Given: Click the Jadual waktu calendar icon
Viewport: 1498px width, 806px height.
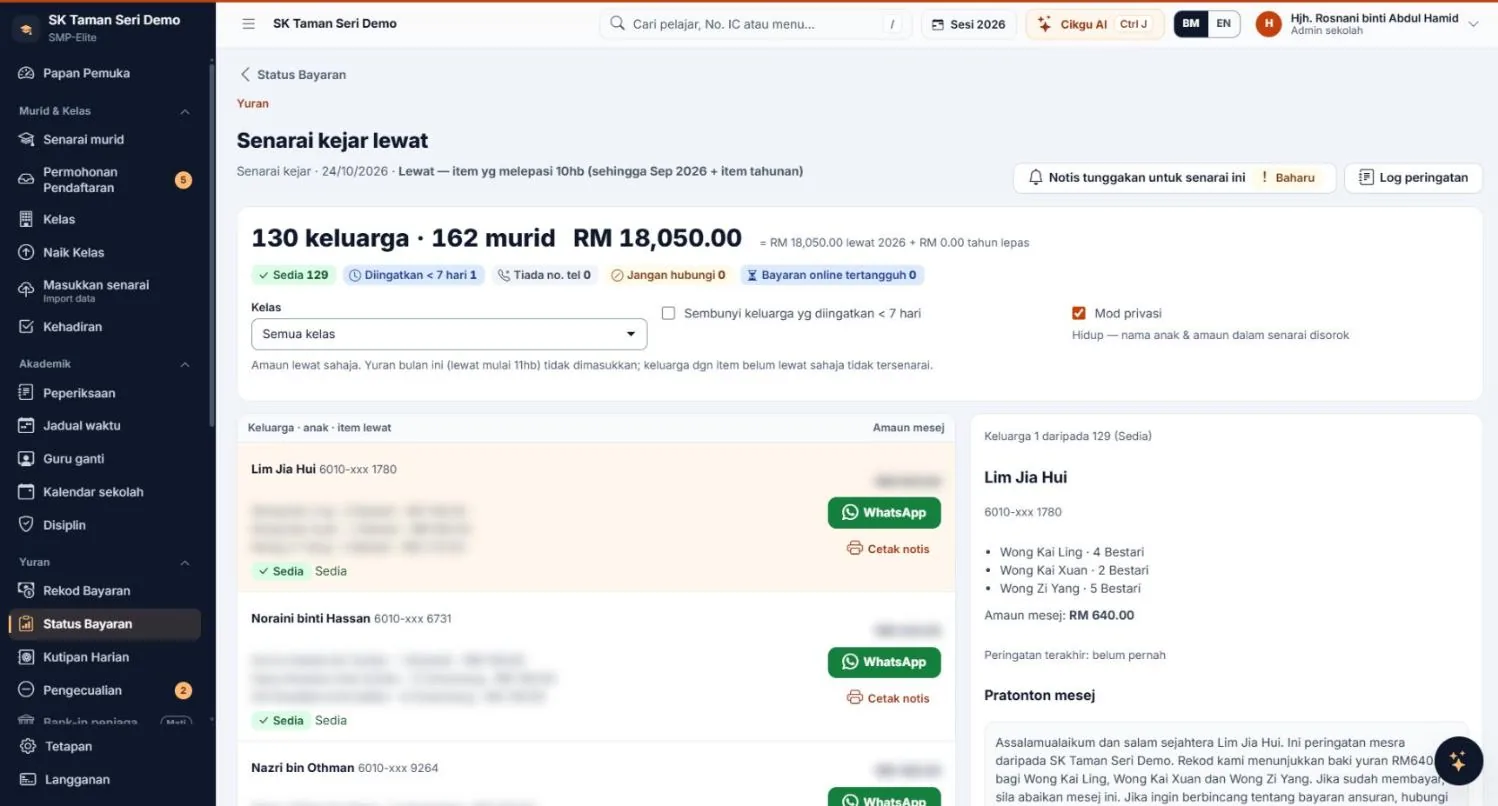Looking at the screenshot, I should 27,426.
